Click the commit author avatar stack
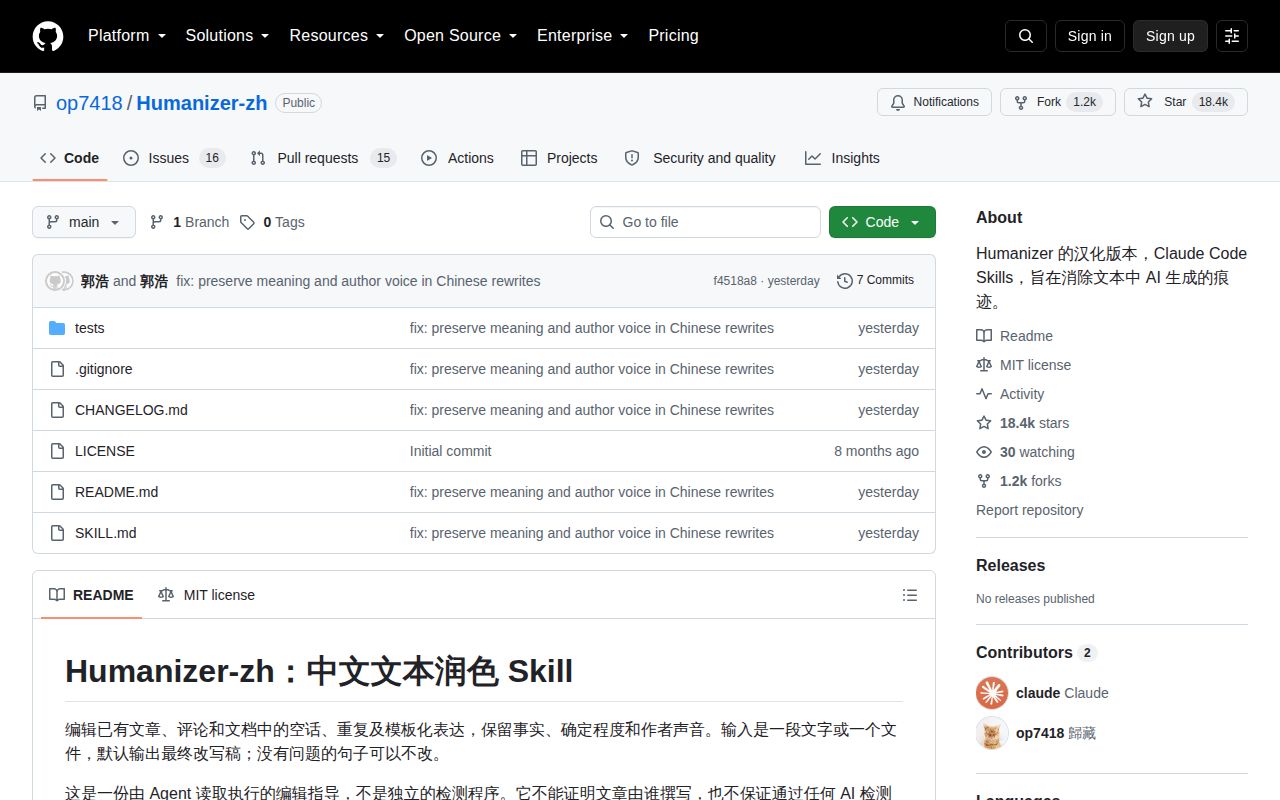The width and height of the screenshot is (1280, 800). click(x=59, y=281)
